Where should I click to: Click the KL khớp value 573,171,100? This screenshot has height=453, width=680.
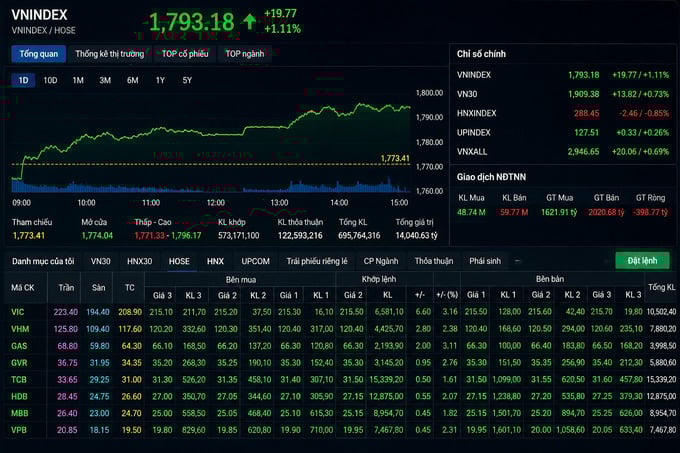(x=239, y=236)
